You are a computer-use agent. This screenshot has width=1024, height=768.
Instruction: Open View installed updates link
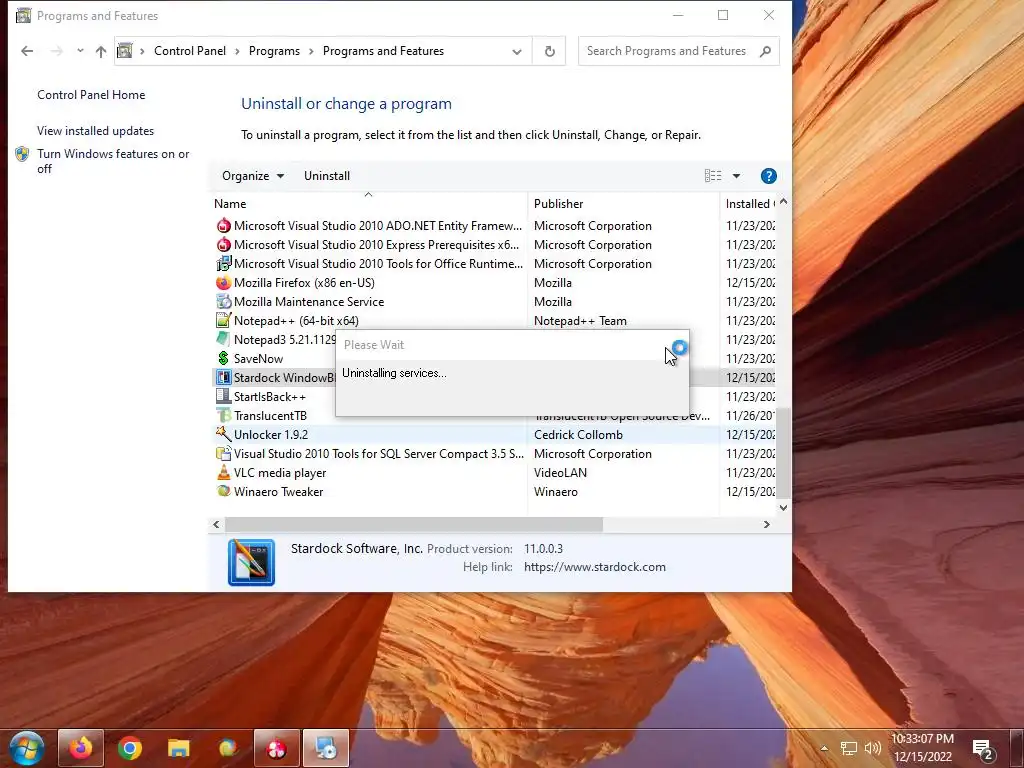[95, 131]
